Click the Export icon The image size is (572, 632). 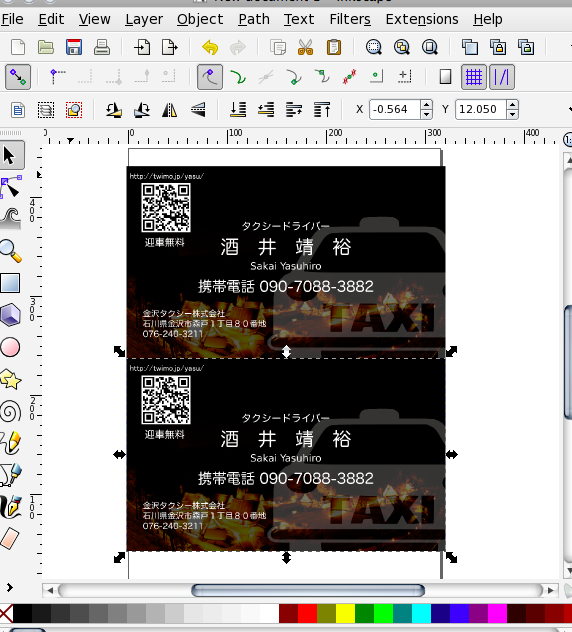point(170,47)
